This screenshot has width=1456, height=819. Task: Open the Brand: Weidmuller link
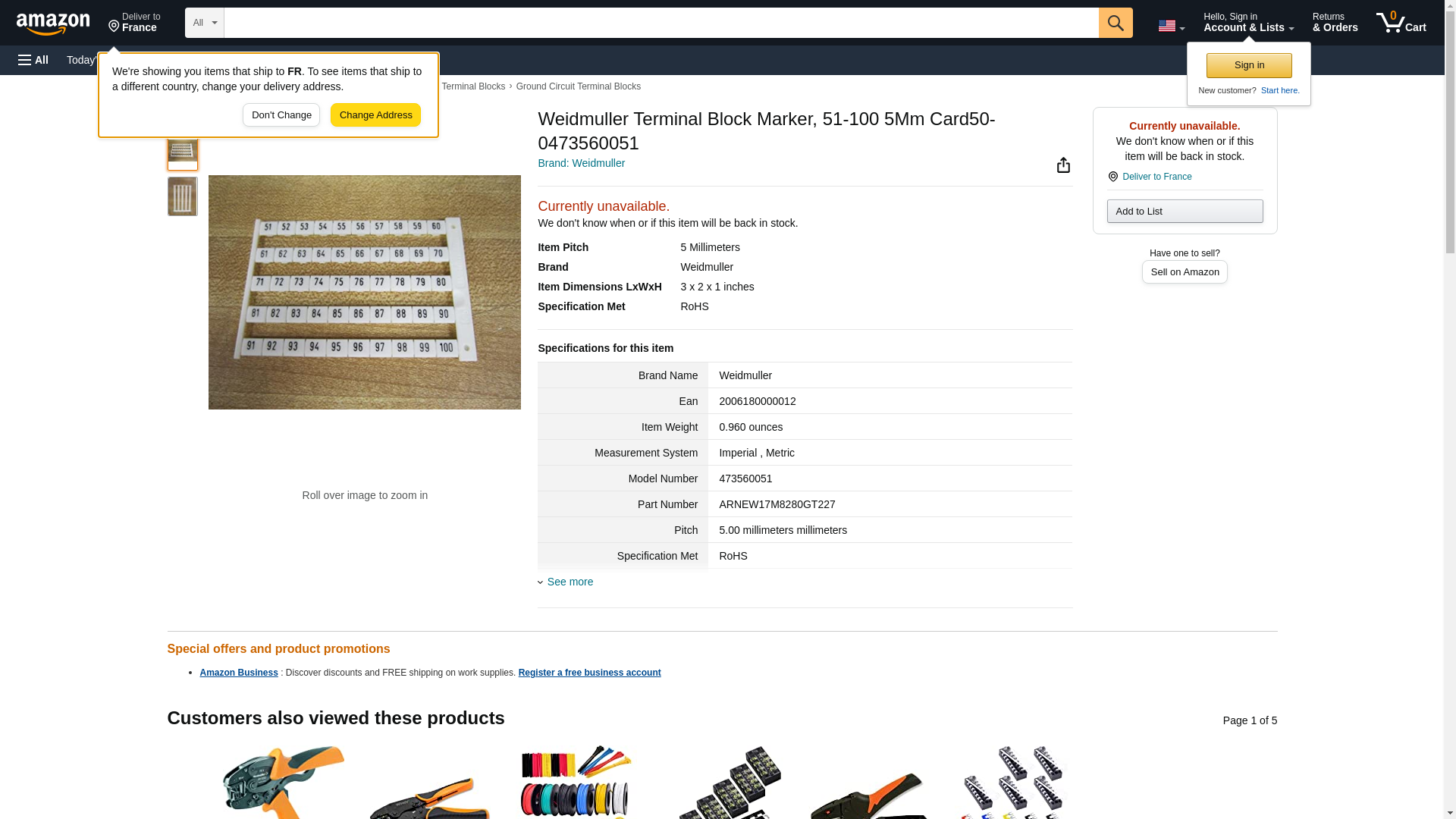point(581,163)
